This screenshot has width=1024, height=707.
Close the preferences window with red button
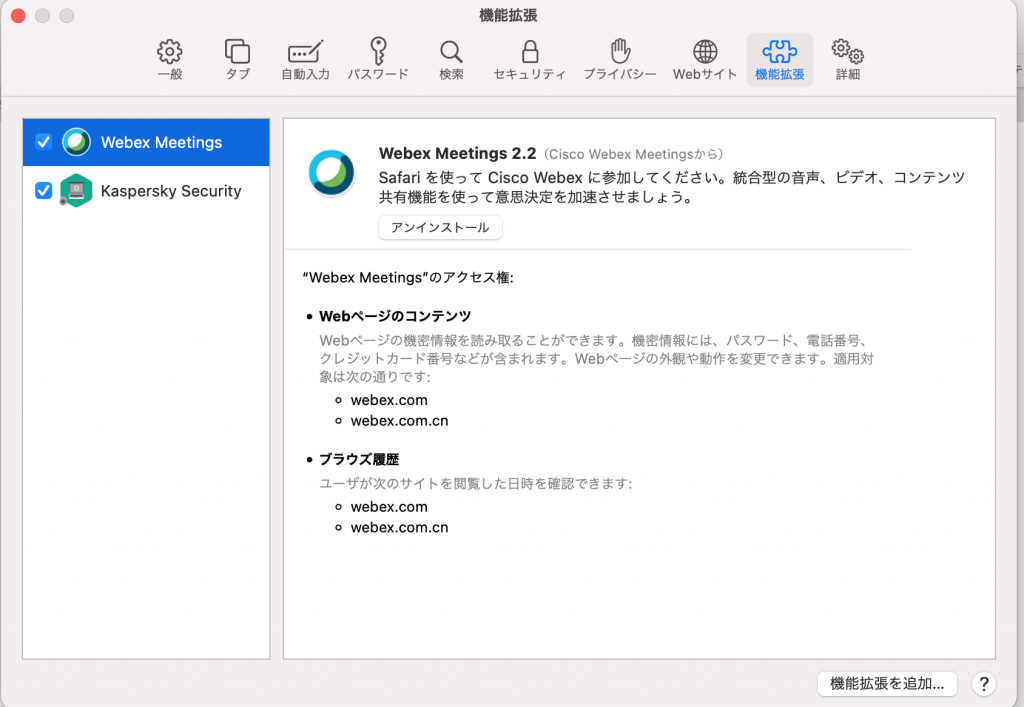(x=18, y=16)
